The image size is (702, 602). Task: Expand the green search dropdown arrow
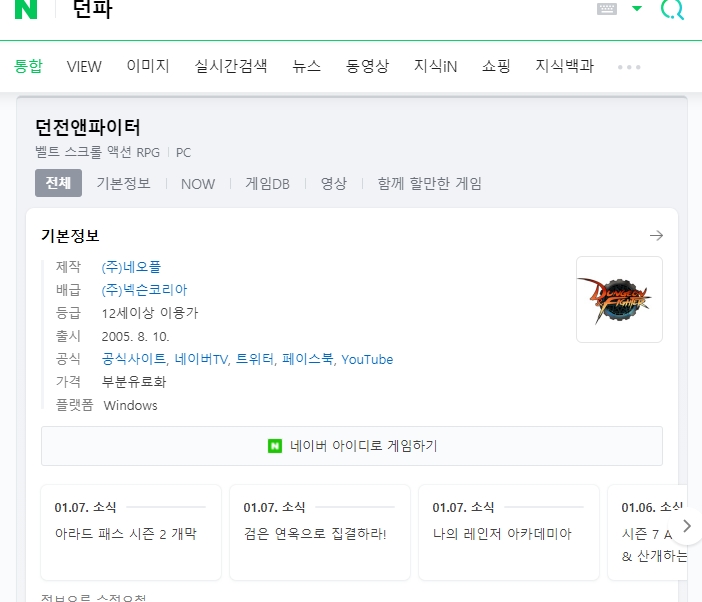pos(637,8)
